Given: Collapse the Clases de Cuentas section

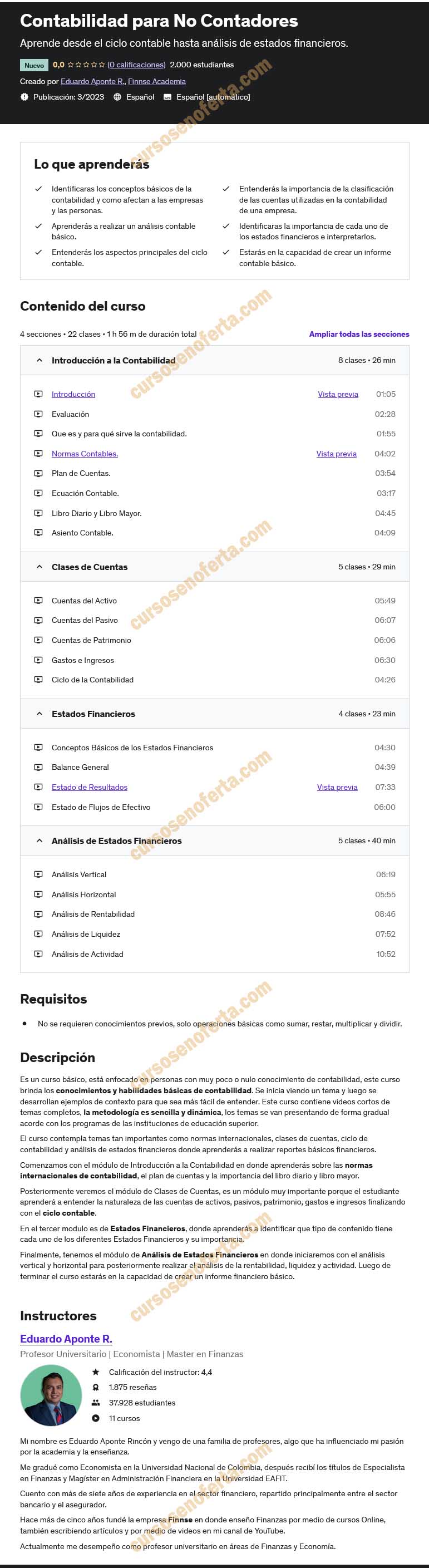Looking at the screenshot, I should [x=39, y=566].
